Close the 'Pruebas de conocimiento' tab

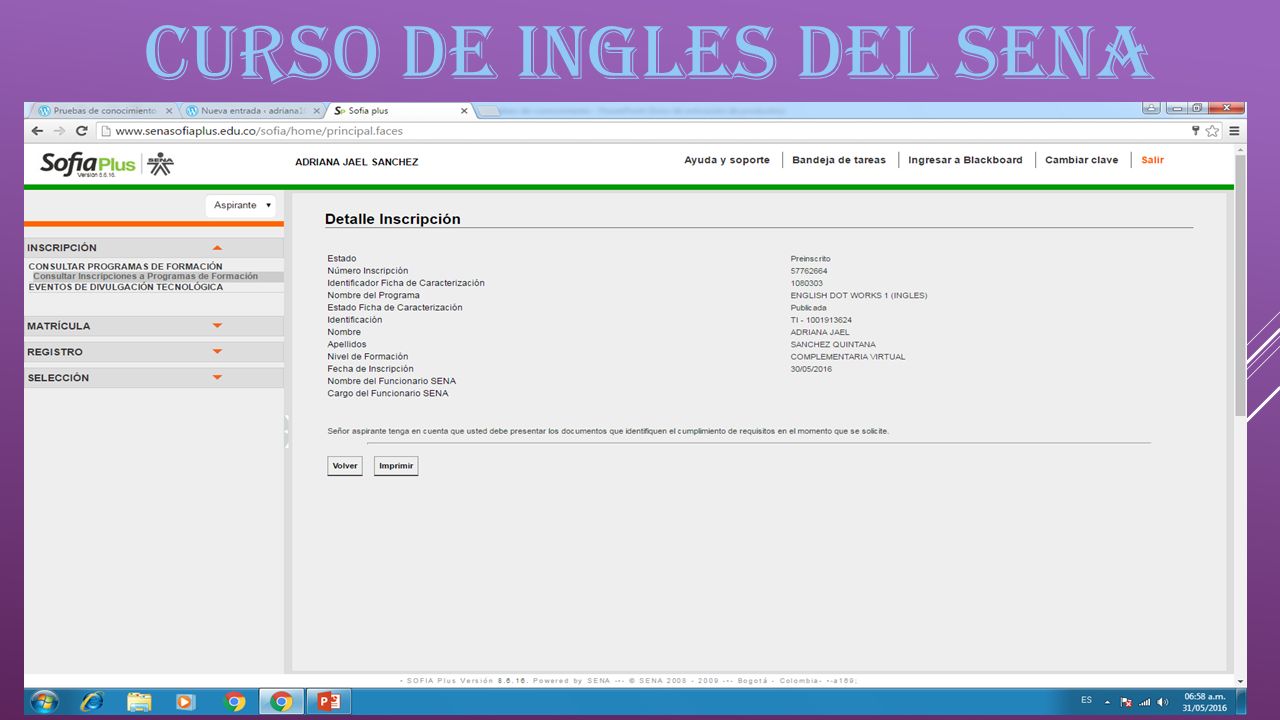tap(169, 111)
